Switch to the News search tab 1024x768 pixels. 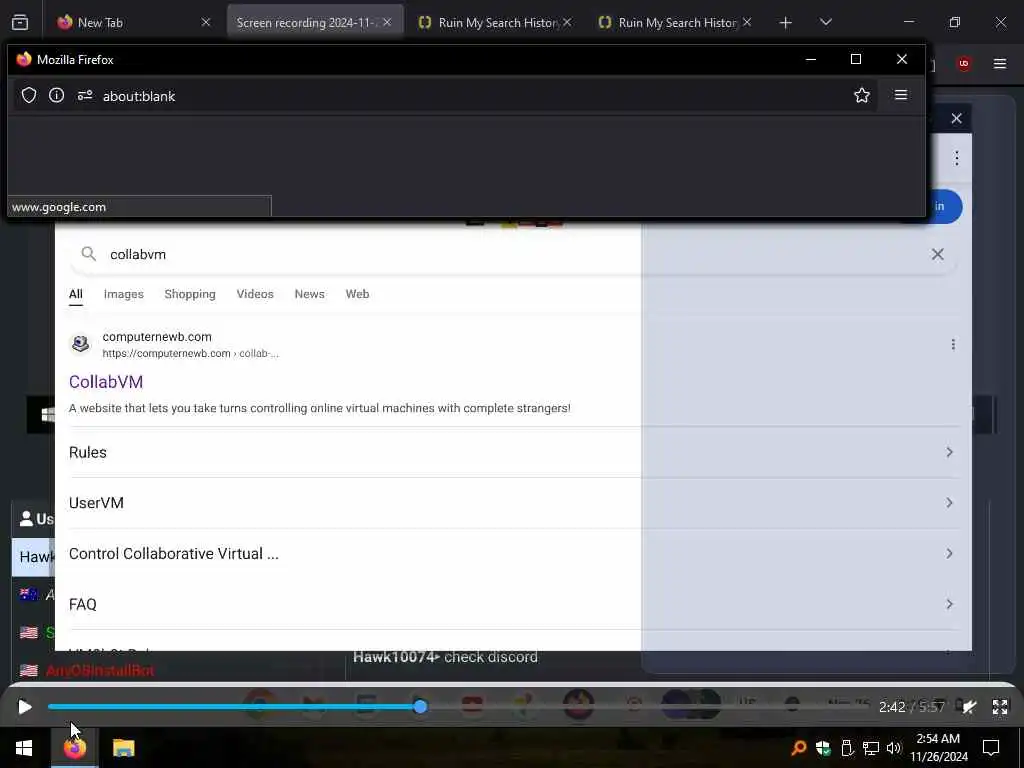(310, 294)
